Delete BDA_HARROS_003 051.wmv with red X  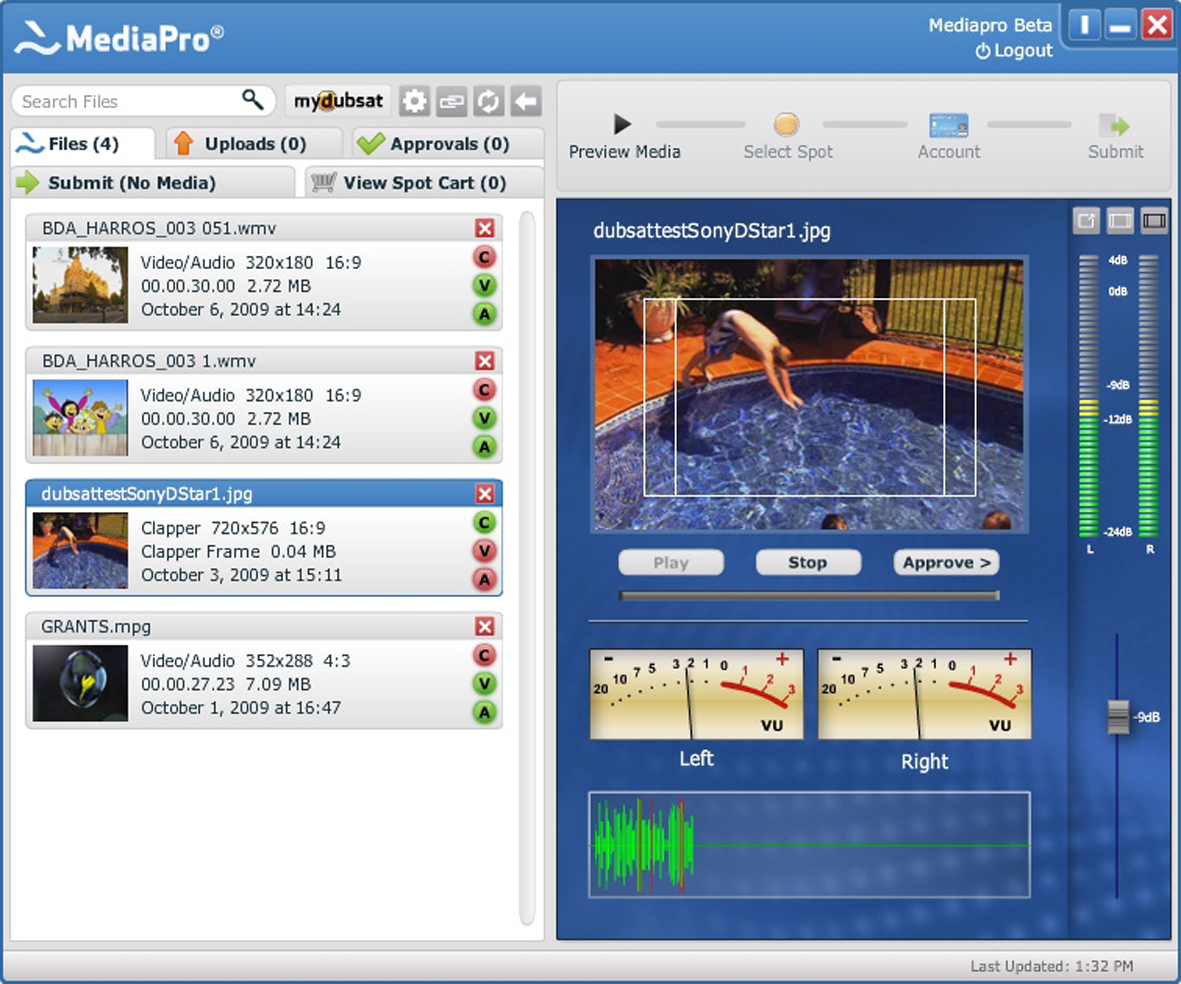click(x=485, y=228)
